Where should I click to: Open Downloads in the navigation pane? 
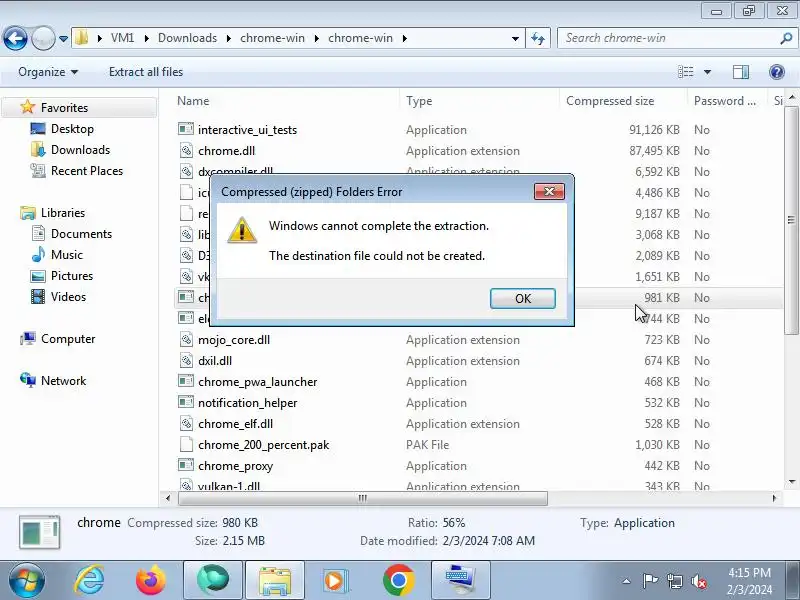80,149
